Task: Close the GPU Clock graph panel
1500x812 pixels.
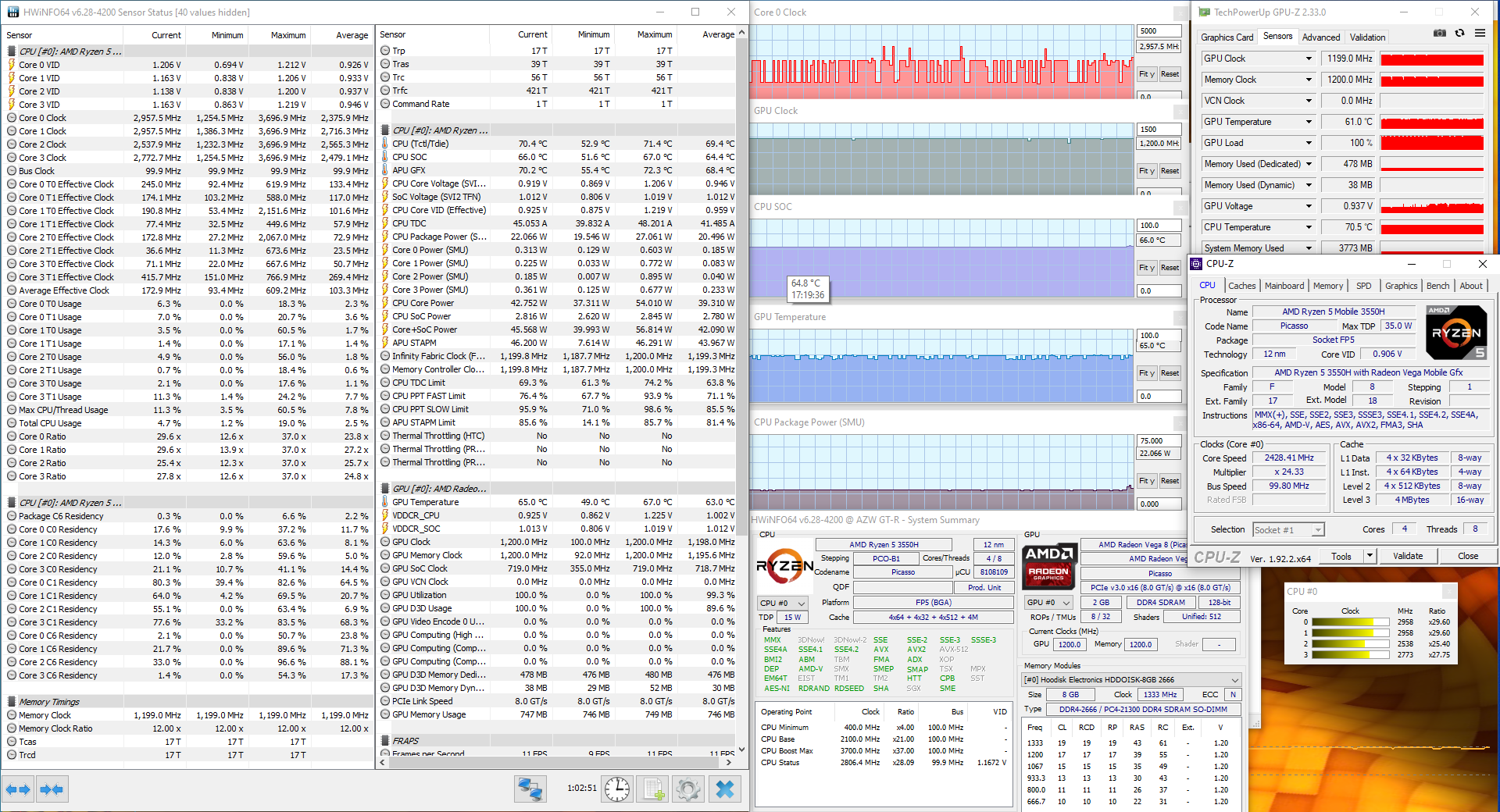Action: pos(1181,111)
